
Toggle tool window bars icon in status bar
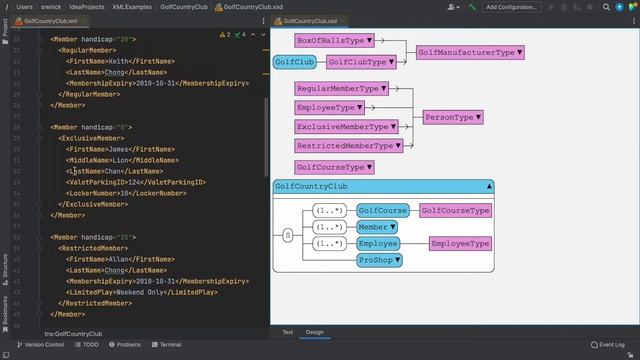pos(6,355)
